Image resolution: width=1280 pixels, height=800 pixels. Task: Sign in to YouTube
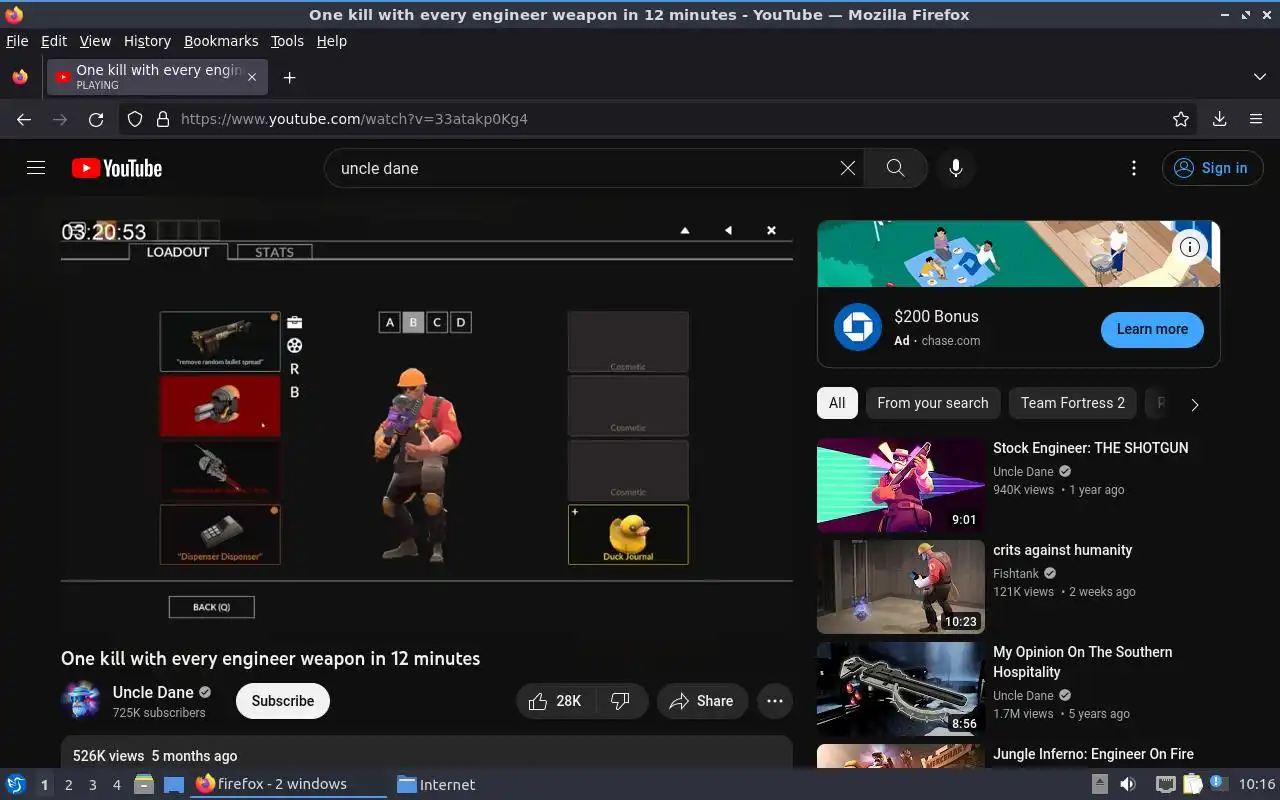1212,168
